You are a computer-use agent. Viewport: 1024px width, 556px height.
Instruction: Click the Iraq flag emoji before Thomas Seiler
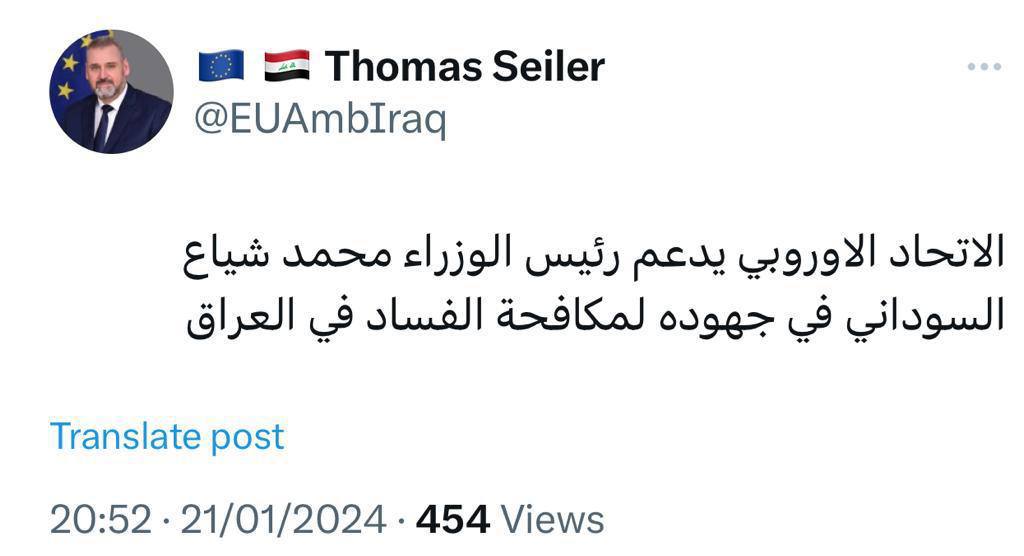tap(287, 66)
